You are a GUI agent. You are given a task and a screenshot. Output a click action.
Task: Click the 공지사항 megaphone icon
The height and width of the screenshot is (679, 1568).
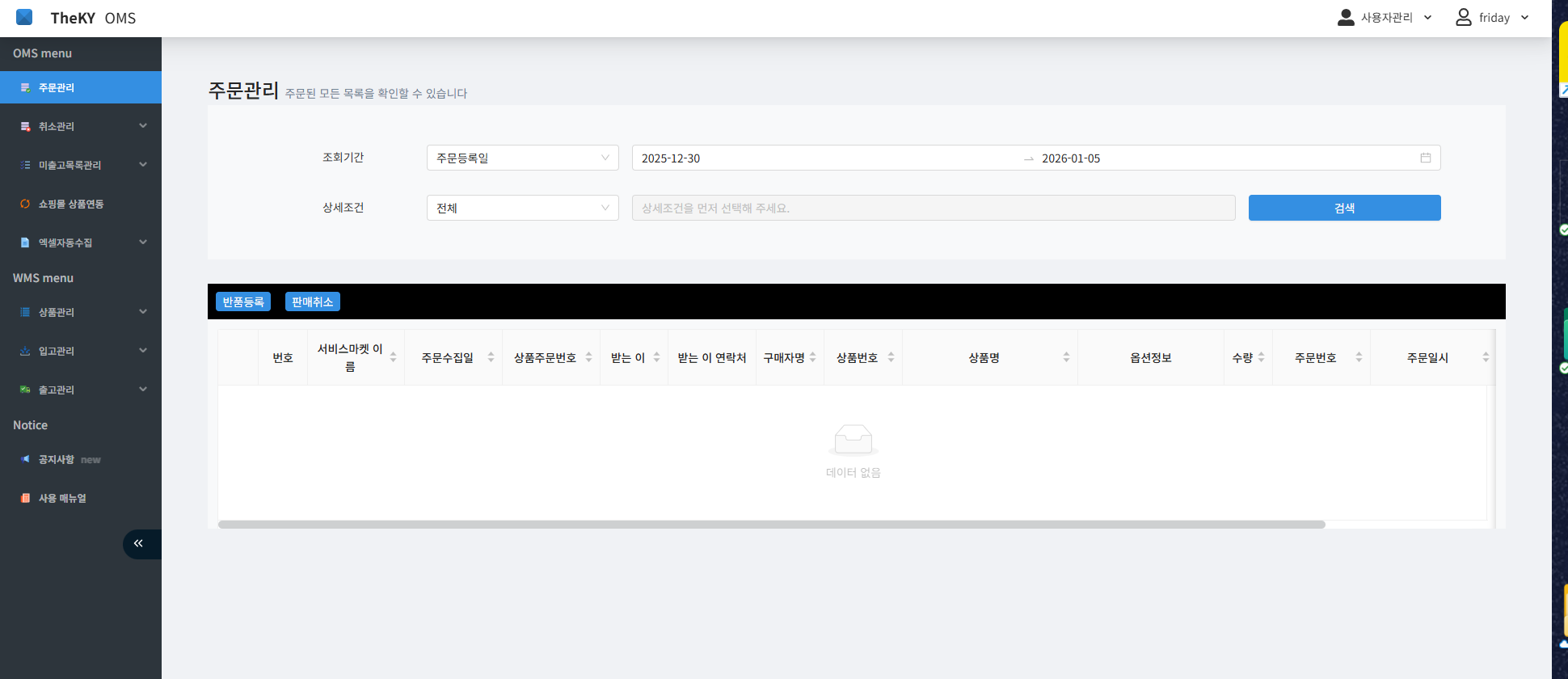pyautogui.click(x=25, y=459)
